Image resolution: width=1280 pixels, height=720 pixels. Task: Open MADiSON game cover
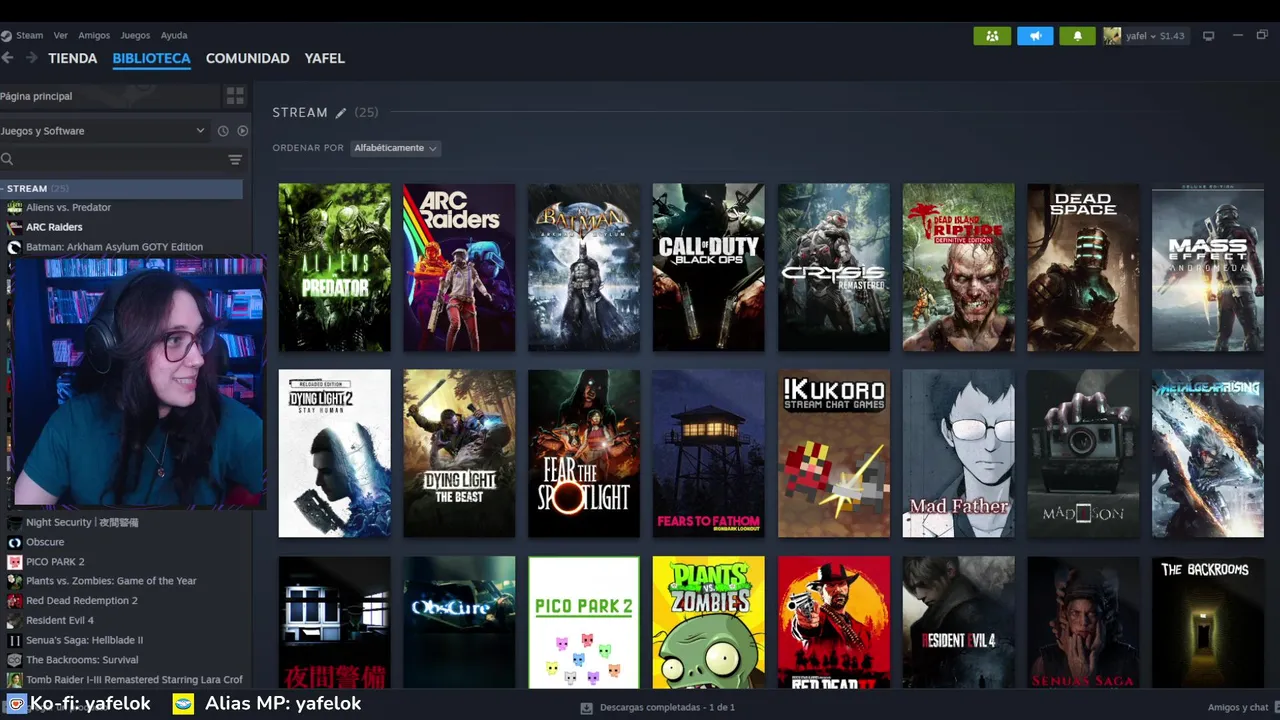pos(1083,454)
